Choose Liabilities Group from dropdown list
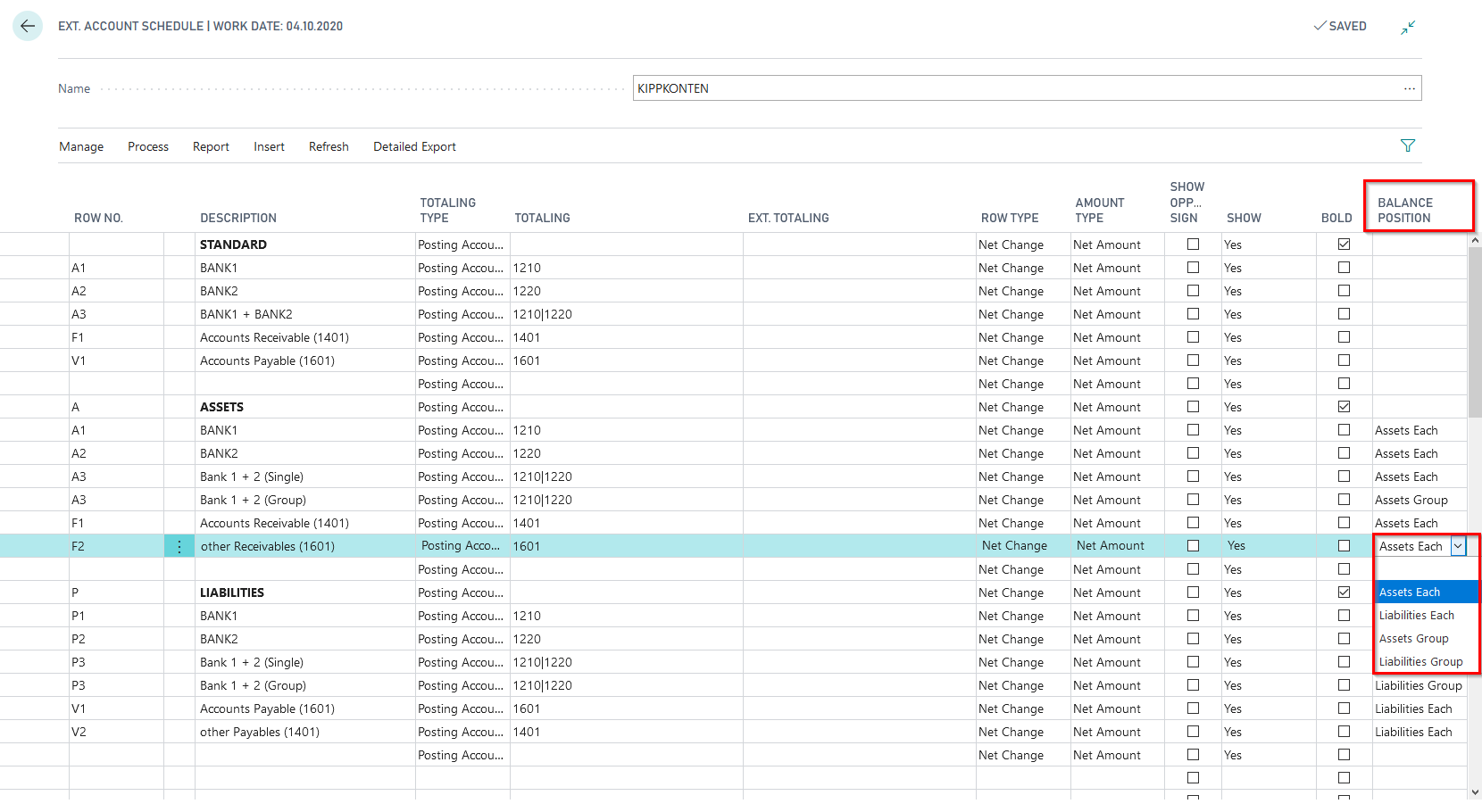Screen dimensions: 1482x812 [x=1420, y=662]
